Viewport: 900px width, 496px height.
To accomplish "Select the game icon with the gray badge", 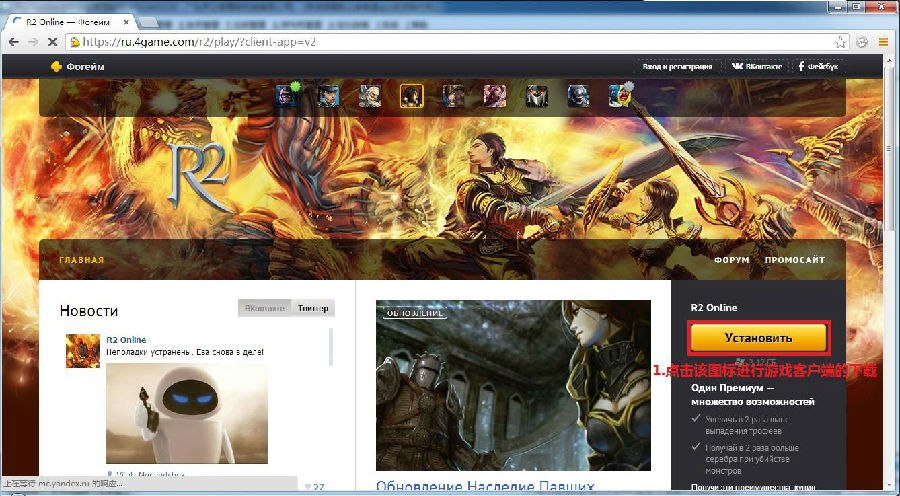I will point(620,95).
